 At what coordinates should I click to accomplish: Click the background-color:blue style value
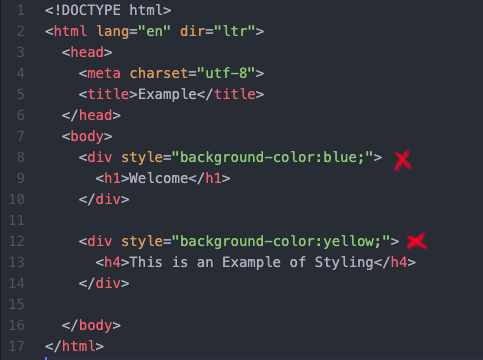pyautogui.click(x=272, y=157)
